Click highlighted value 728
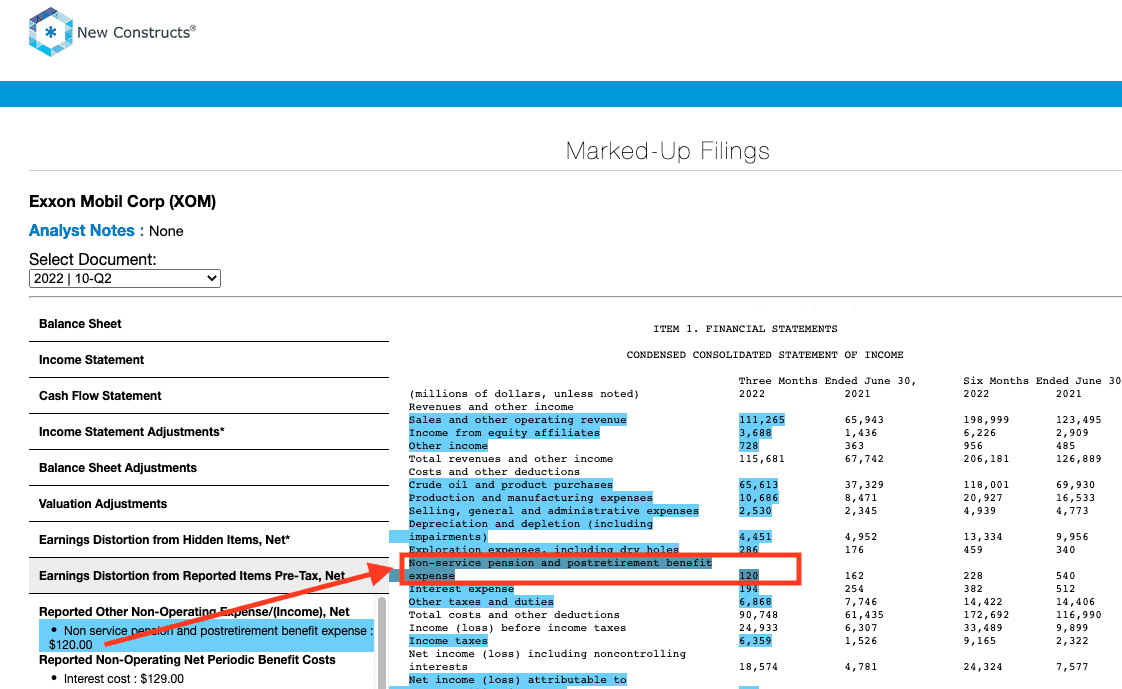Viewport: 1122px width, 689px height. click(x=748, y=446)
